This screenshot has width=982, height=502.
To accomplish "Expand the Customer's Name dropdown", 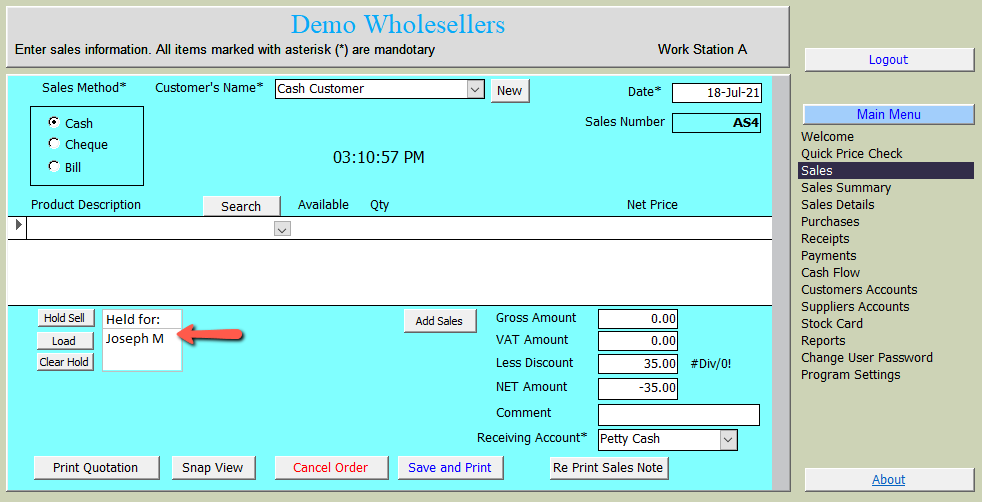I will [x=475, y=90].
